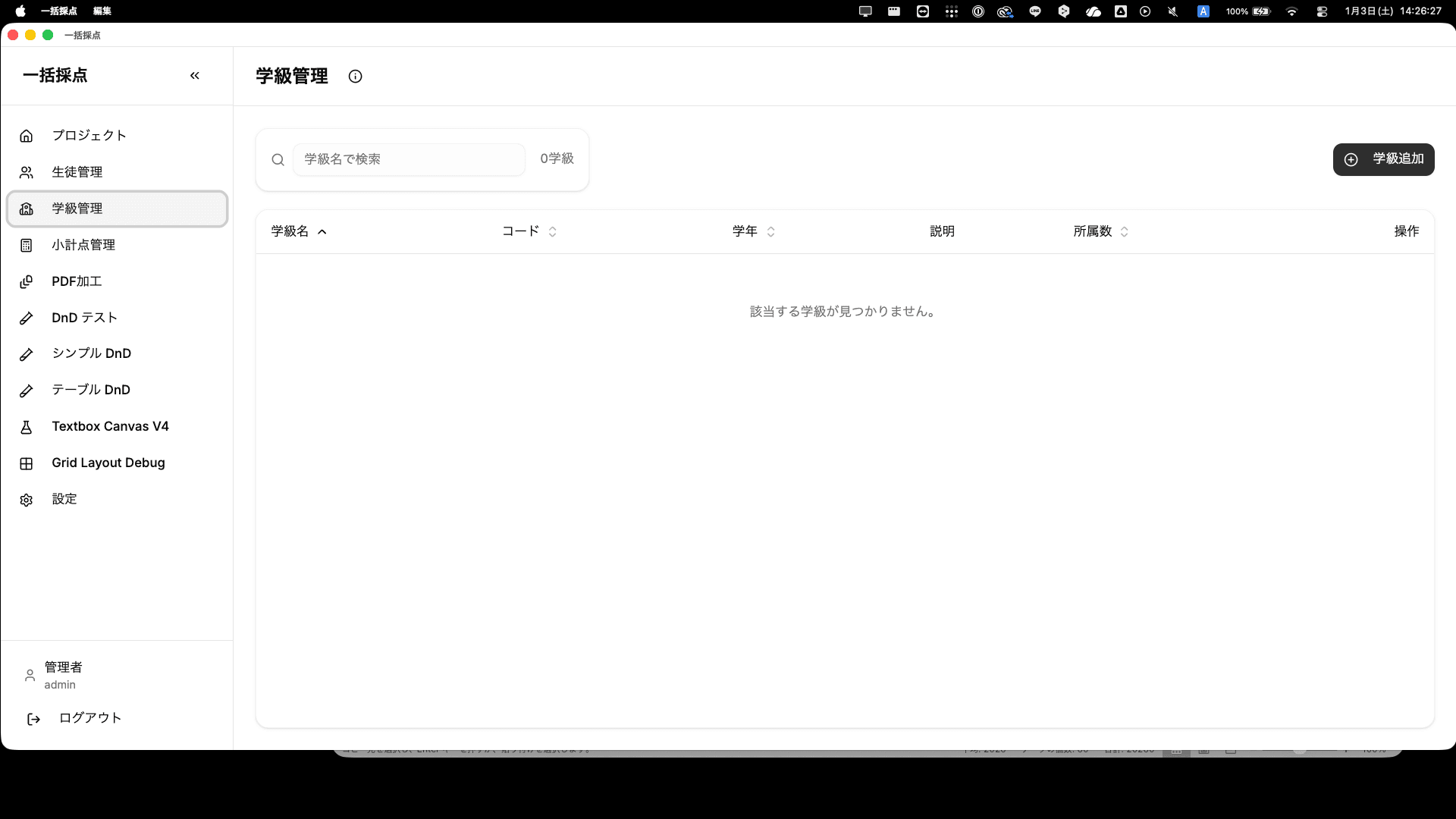Open the 一括採点 application menu
This screenshot has height=819, width=1456.
(x=58, y=11)
